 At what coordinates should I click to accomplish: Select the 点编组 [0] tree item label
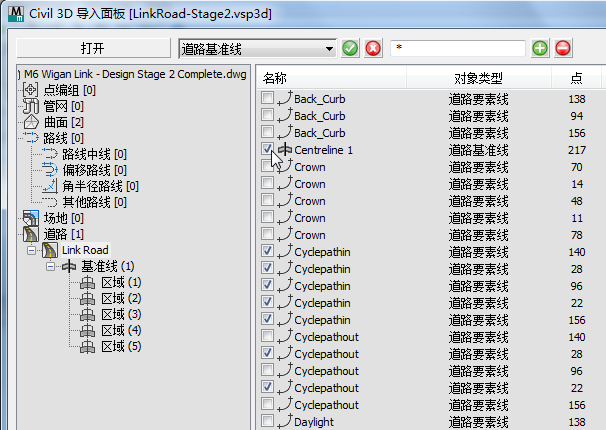(x=70, y=90)
